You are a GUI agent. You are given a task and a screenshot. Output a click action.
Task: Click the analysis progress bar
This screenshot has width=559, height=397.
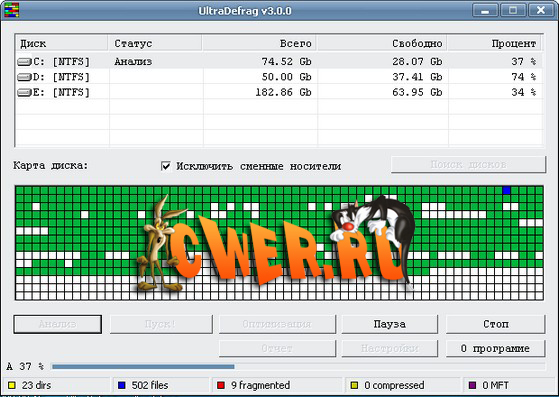(298, 367)
